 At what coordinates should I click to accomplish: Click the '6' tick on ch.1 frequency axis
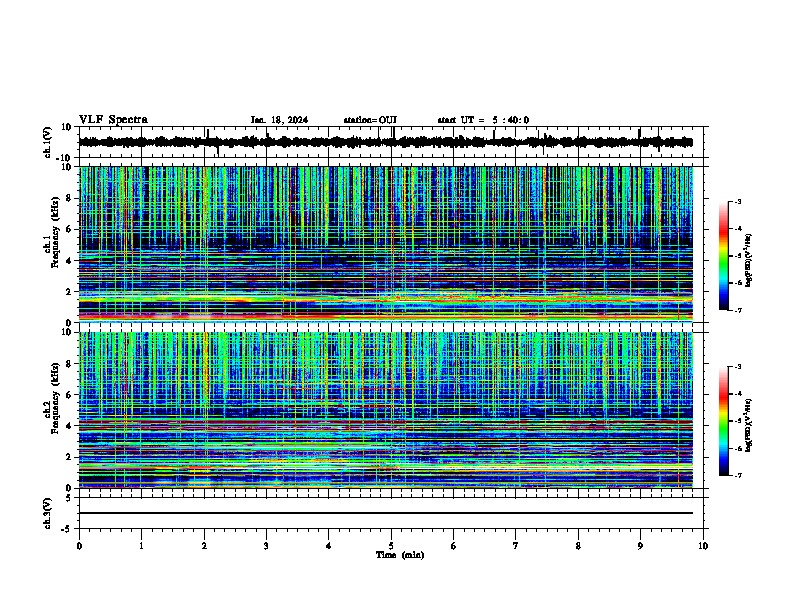tap(69, 229)
